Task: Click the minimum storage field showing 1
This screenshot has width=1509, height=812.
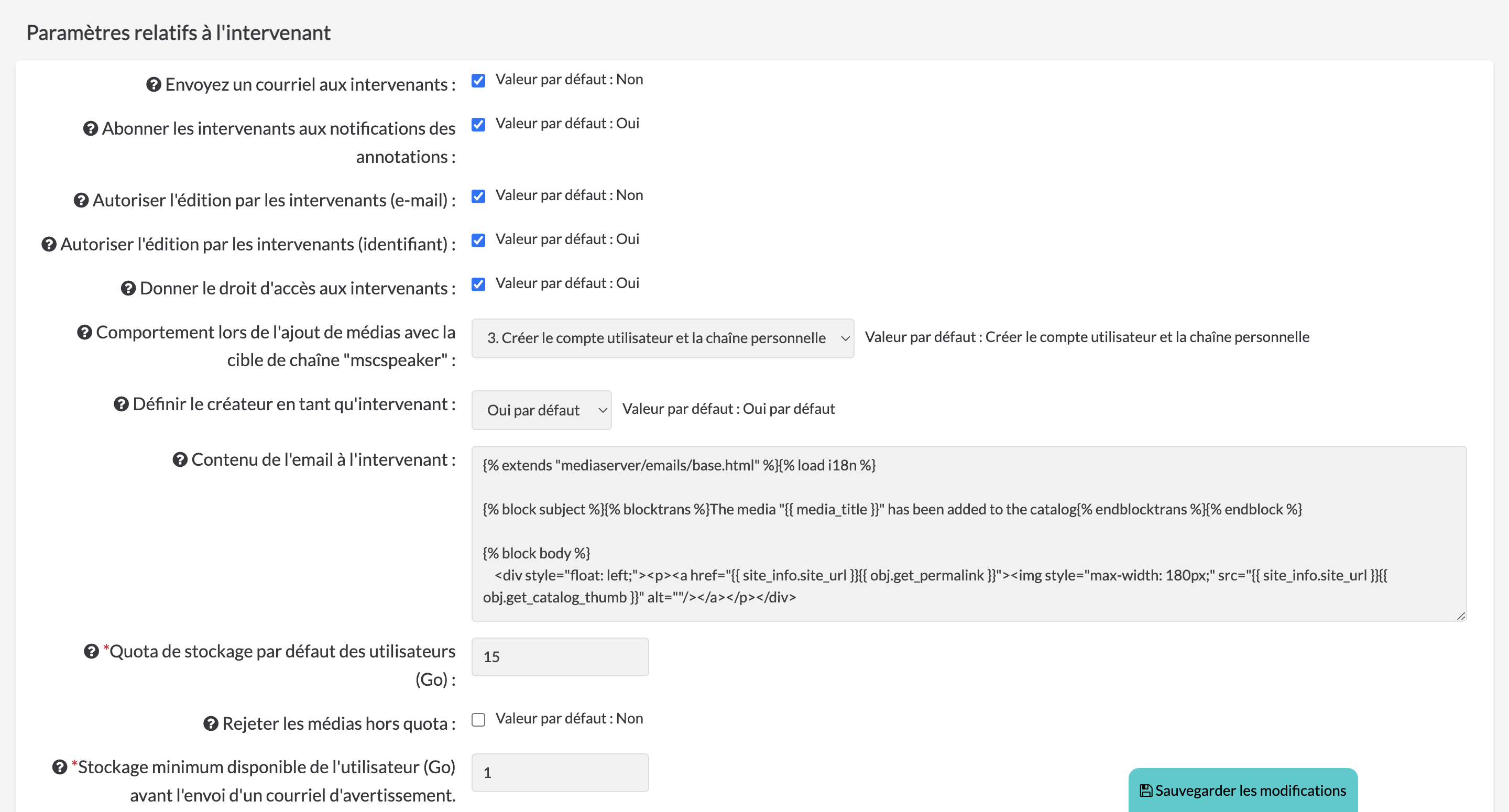Action: (x=560, y=773)
